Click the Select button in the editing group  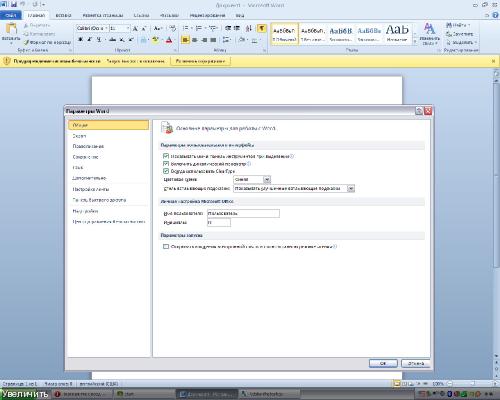[461, 43]
